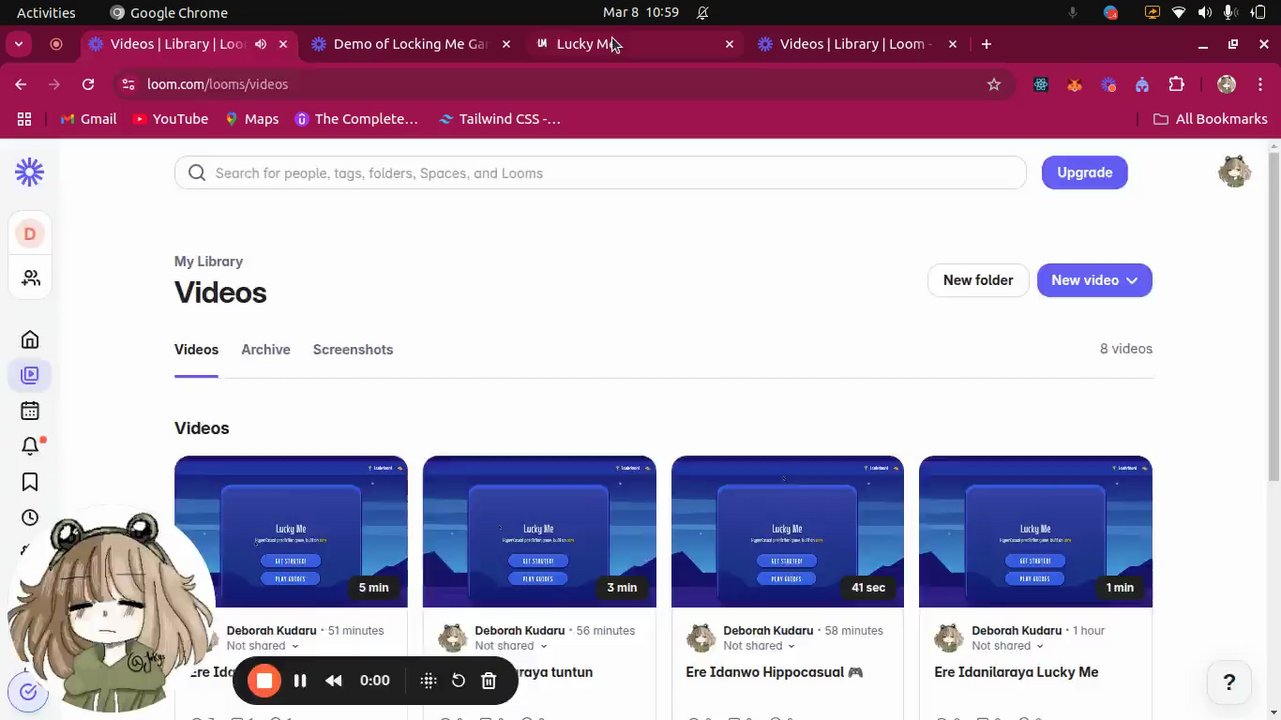Go to Home via sidebar house icon
The image size is (1281, 720).
point(30,340)
